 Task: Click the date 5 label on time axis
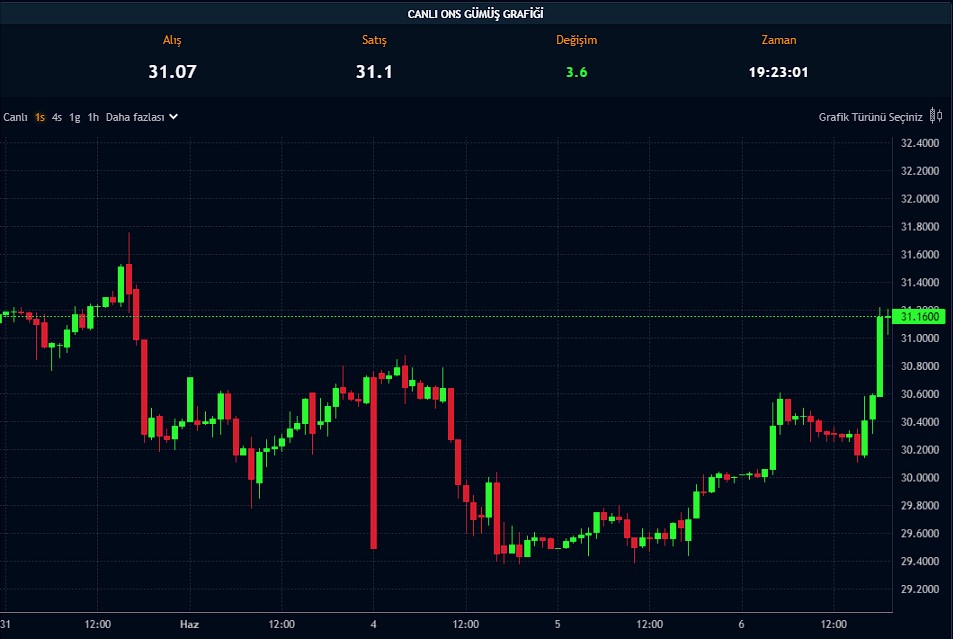coord(557,623)
